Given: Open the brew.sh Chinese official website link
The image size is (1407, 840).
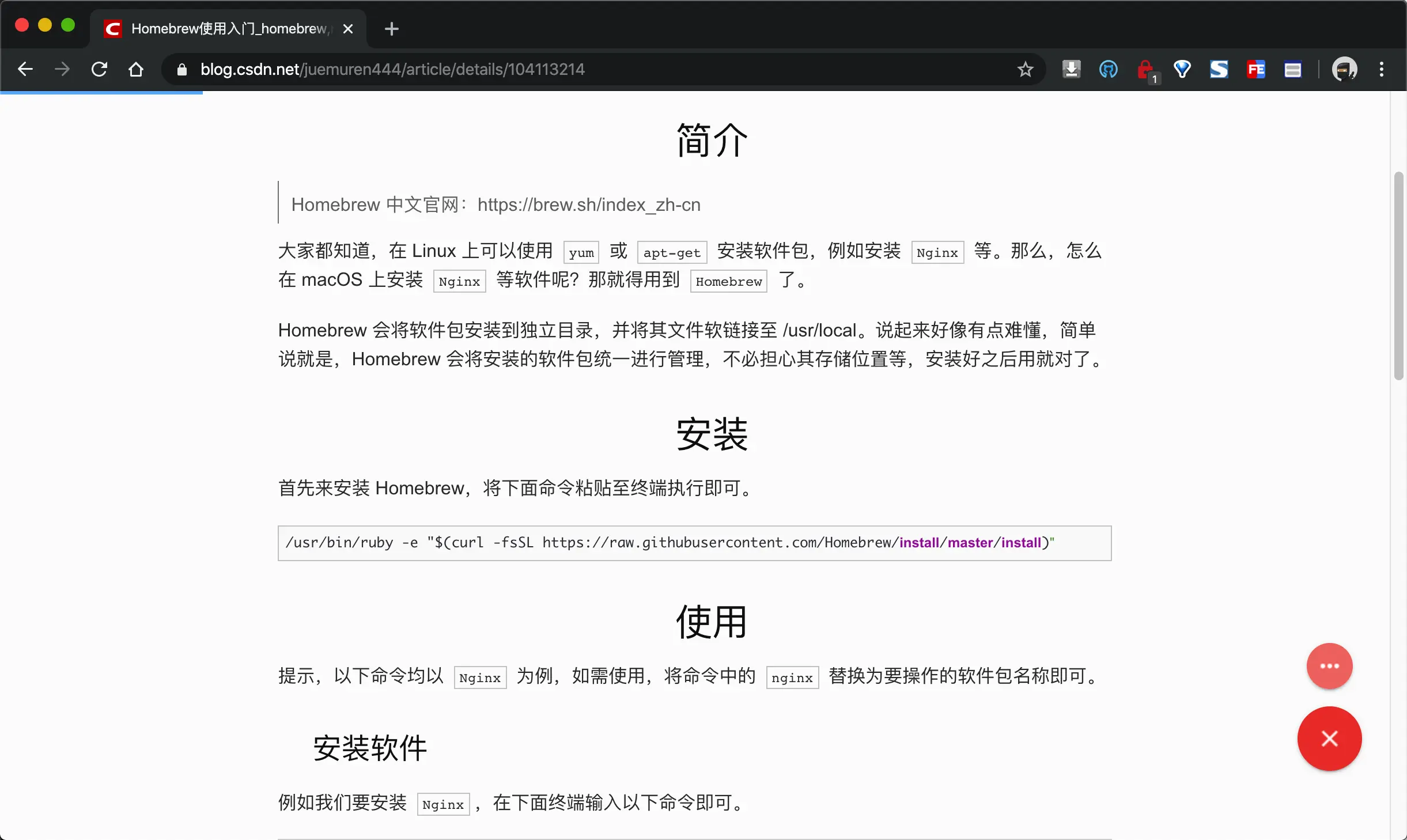Looking at the screenshot, I should tap(589, 205).
